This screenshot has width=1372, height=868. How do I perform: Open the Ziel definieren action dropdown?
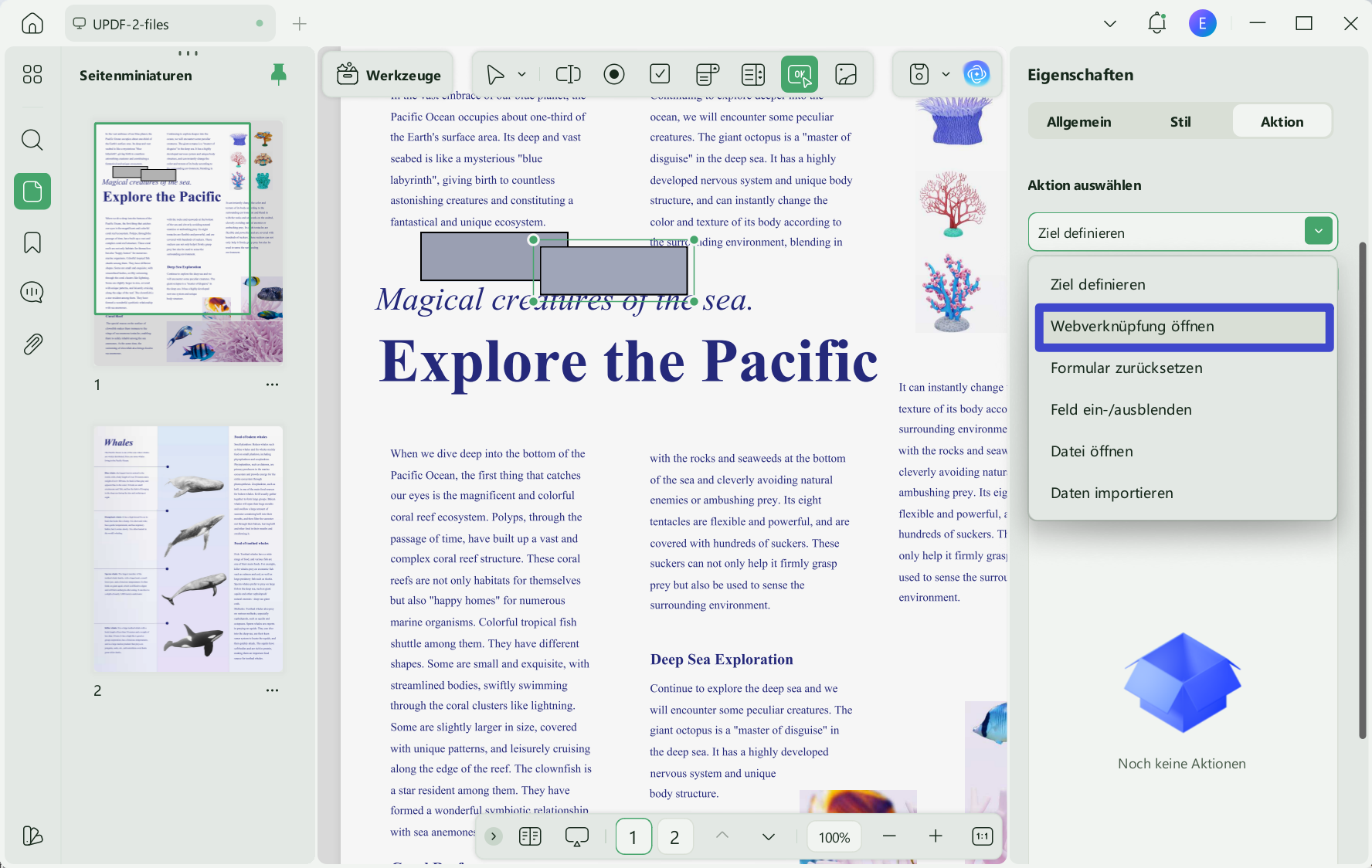[x=1182, y=232]
